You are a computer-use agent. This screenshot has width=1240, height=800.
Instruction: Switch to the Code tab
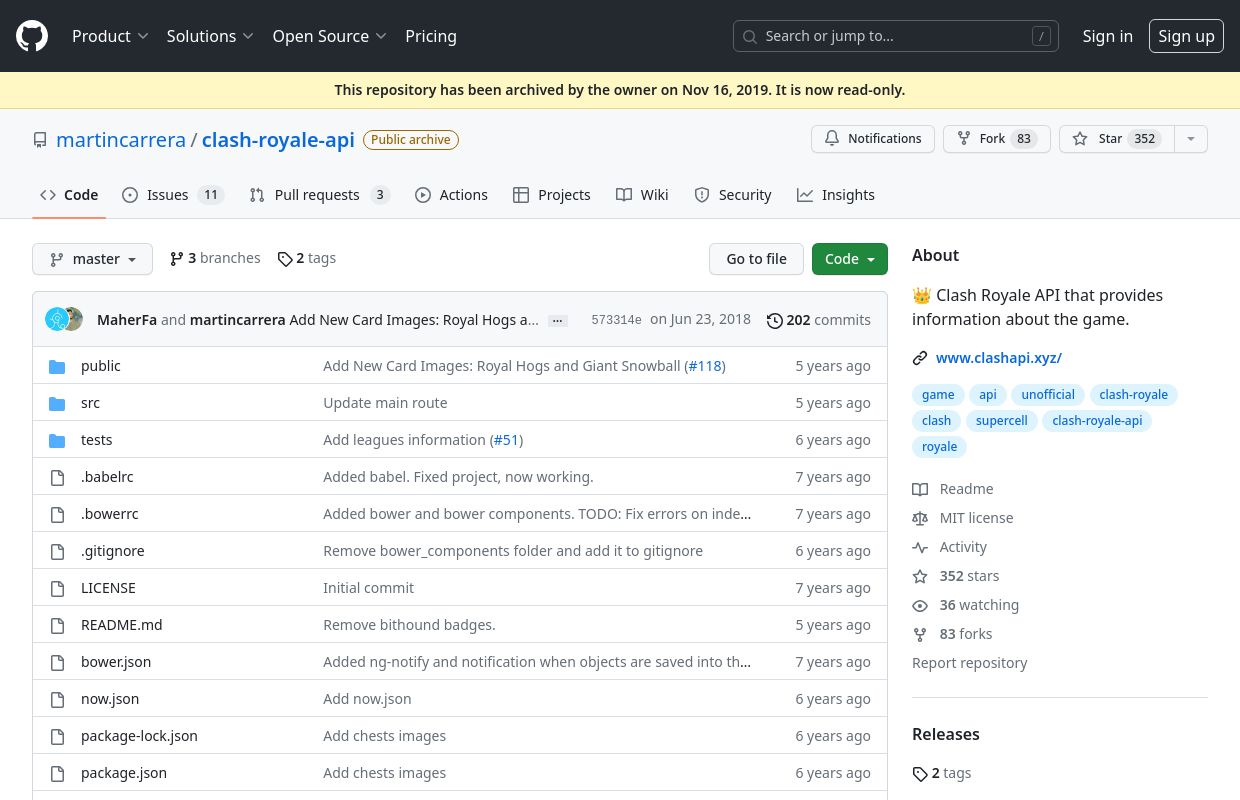tap(69, 195)
